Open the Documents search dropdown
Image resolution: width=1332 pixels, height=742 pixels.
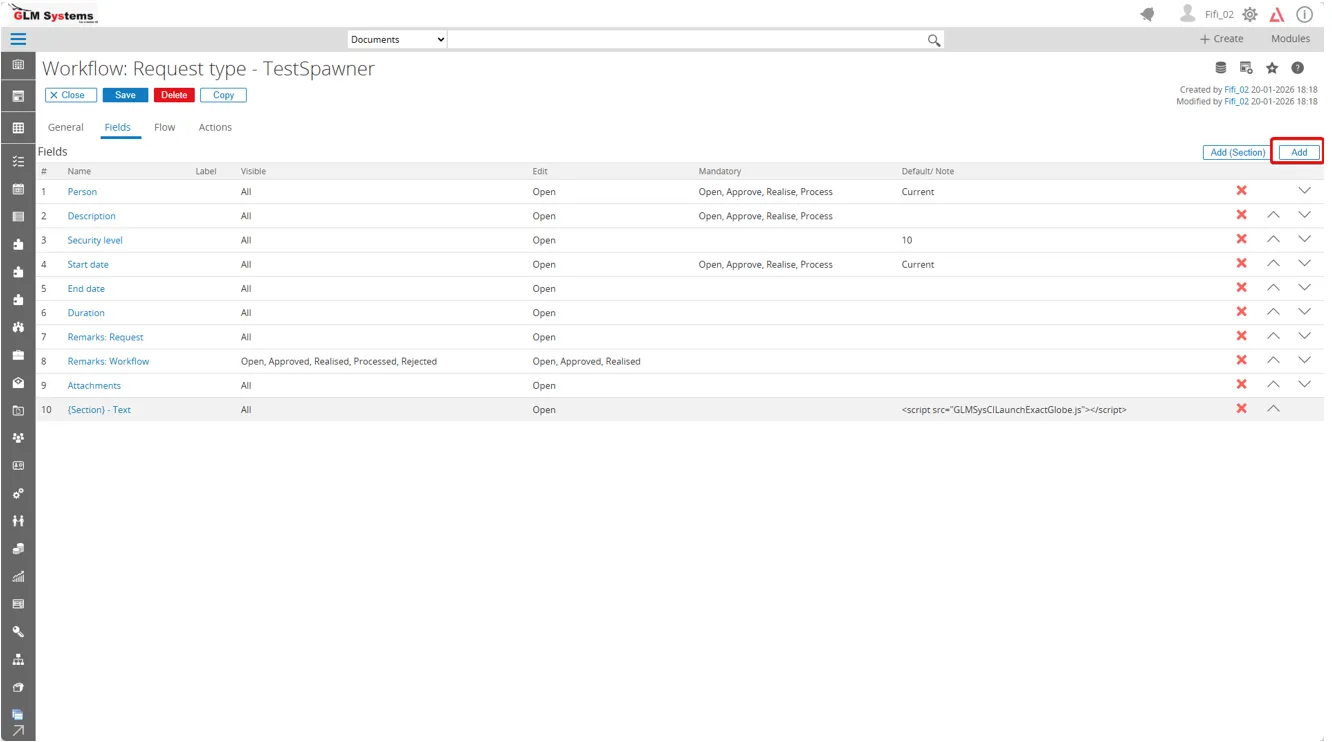[397, 40]
